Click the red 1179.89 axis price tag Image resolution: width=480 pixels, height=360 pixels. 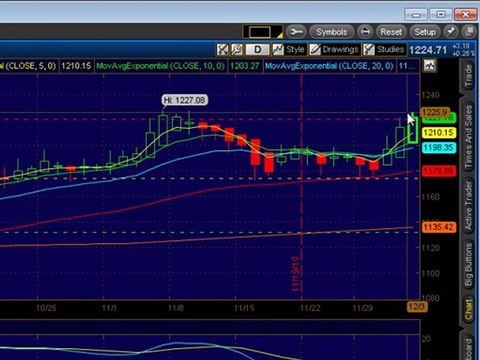click(439, 171)
